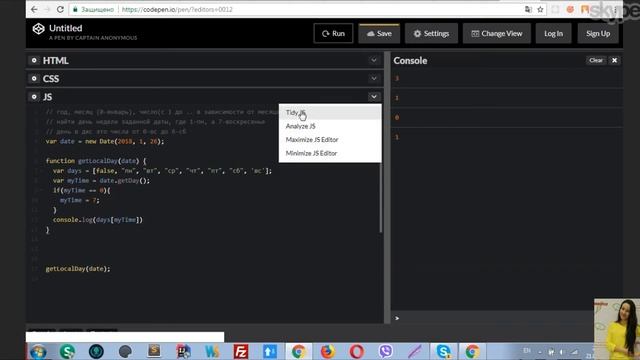Click the EN language indicator in tray
The width and height of the screenshot is (640, 360).
point(527,350)
